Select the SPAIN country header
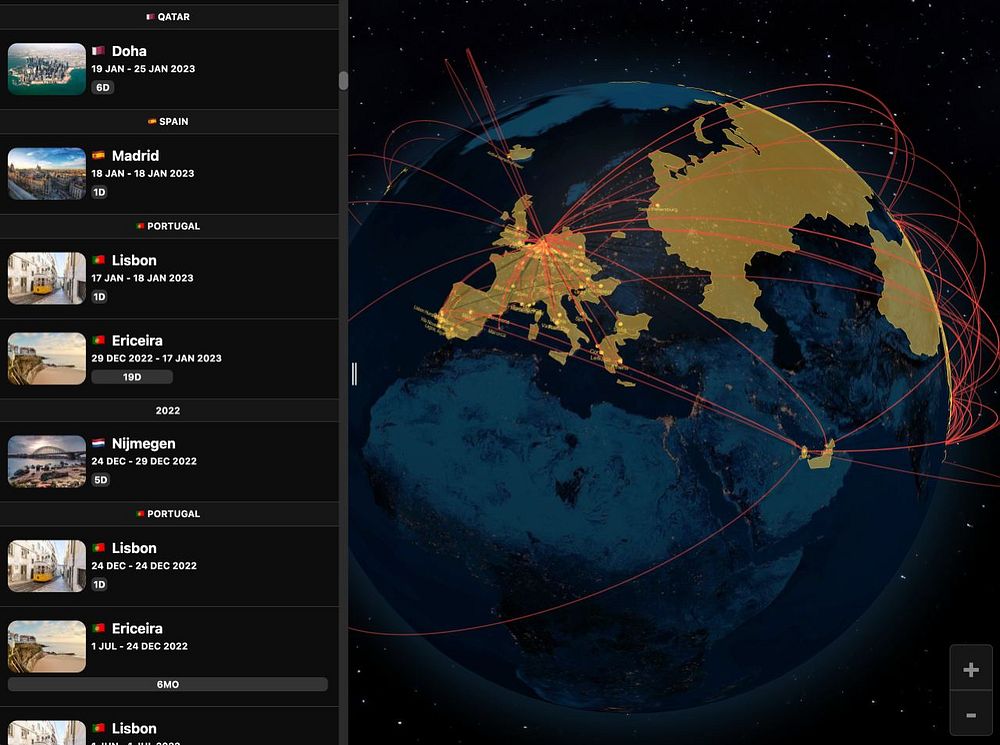Viewport: 1000px width, 745px height. (169, 121)
